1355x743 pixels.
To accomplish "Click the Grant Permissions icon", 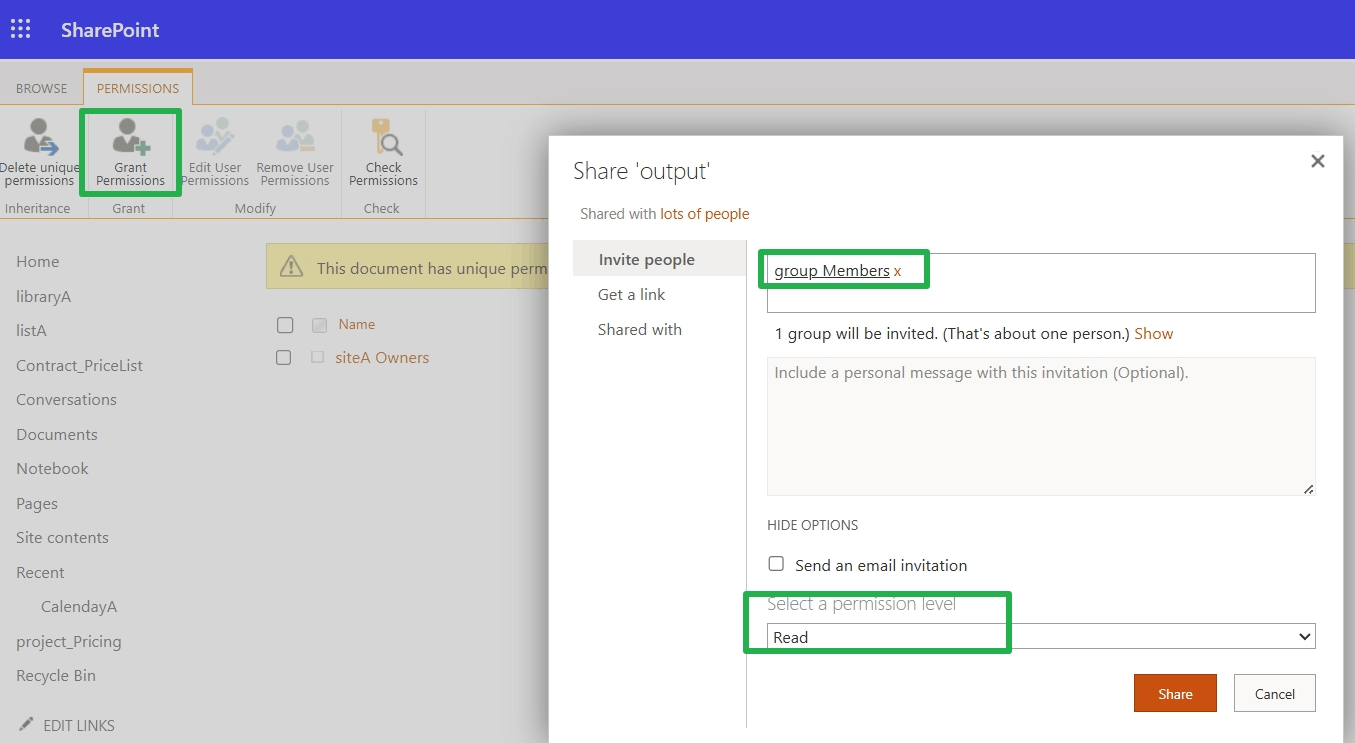I will [x=130, y=150].
